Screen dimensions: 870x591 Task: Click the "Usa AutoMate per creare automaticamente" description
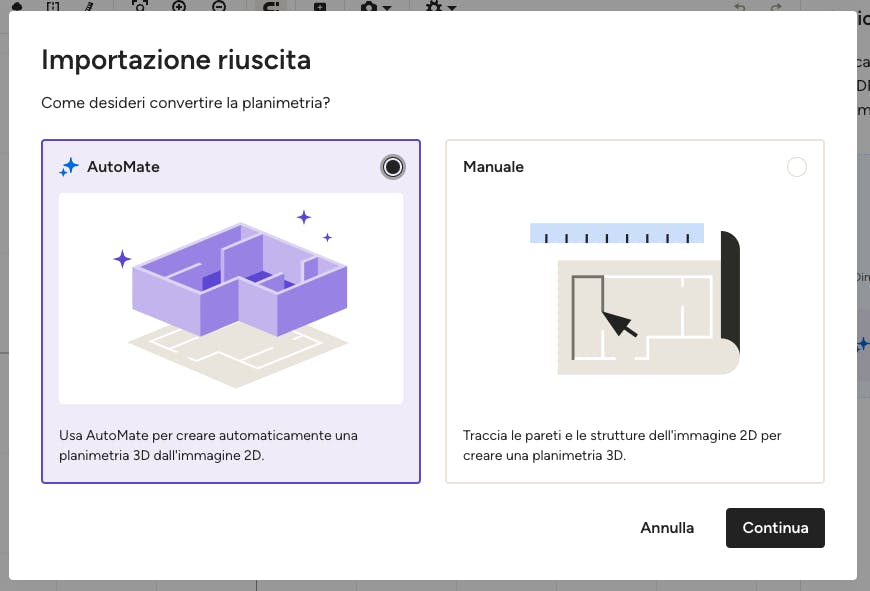pos(208,445)
